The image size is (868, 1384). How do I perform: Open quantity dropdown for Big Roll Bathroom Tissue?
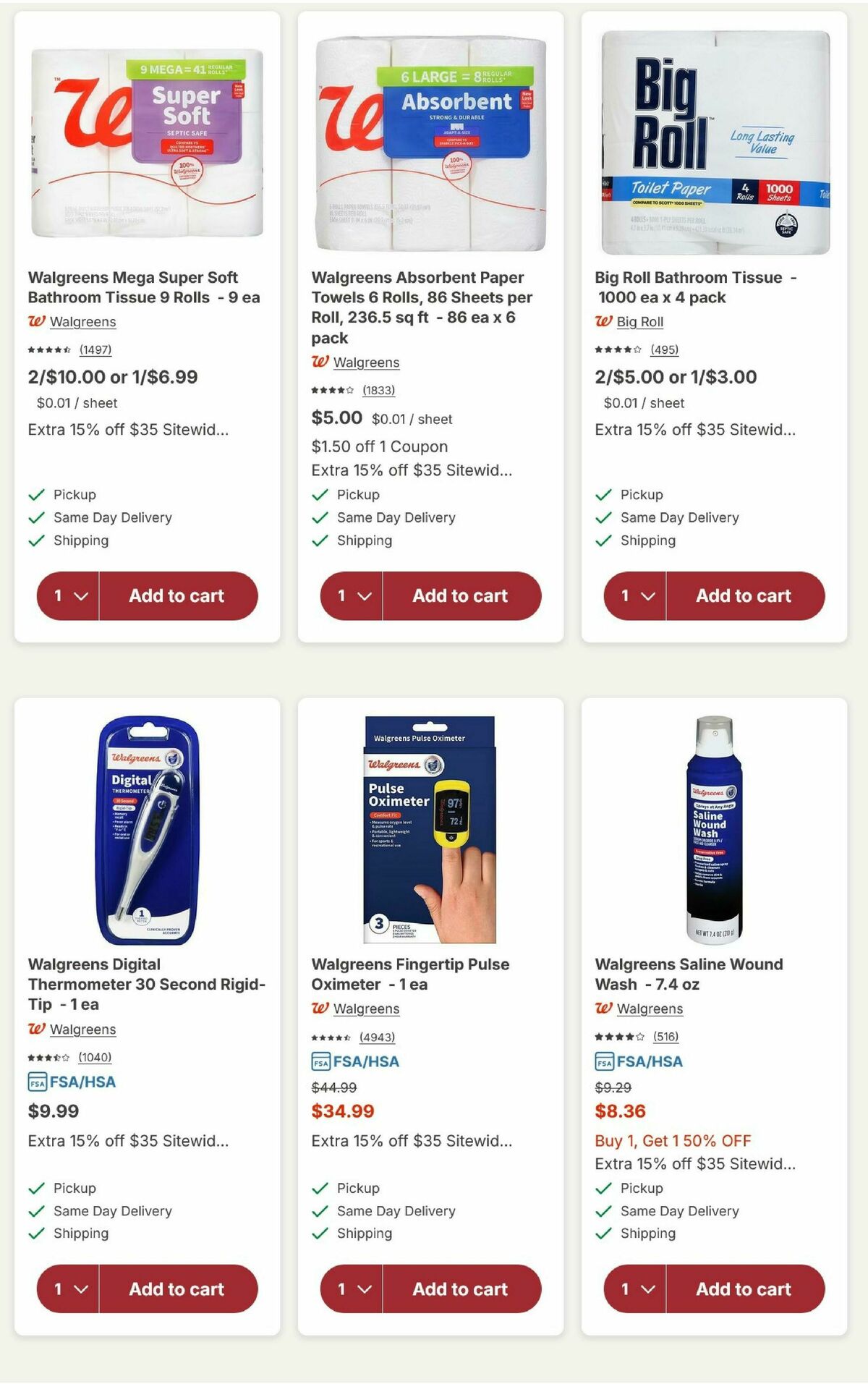[637, 595]
